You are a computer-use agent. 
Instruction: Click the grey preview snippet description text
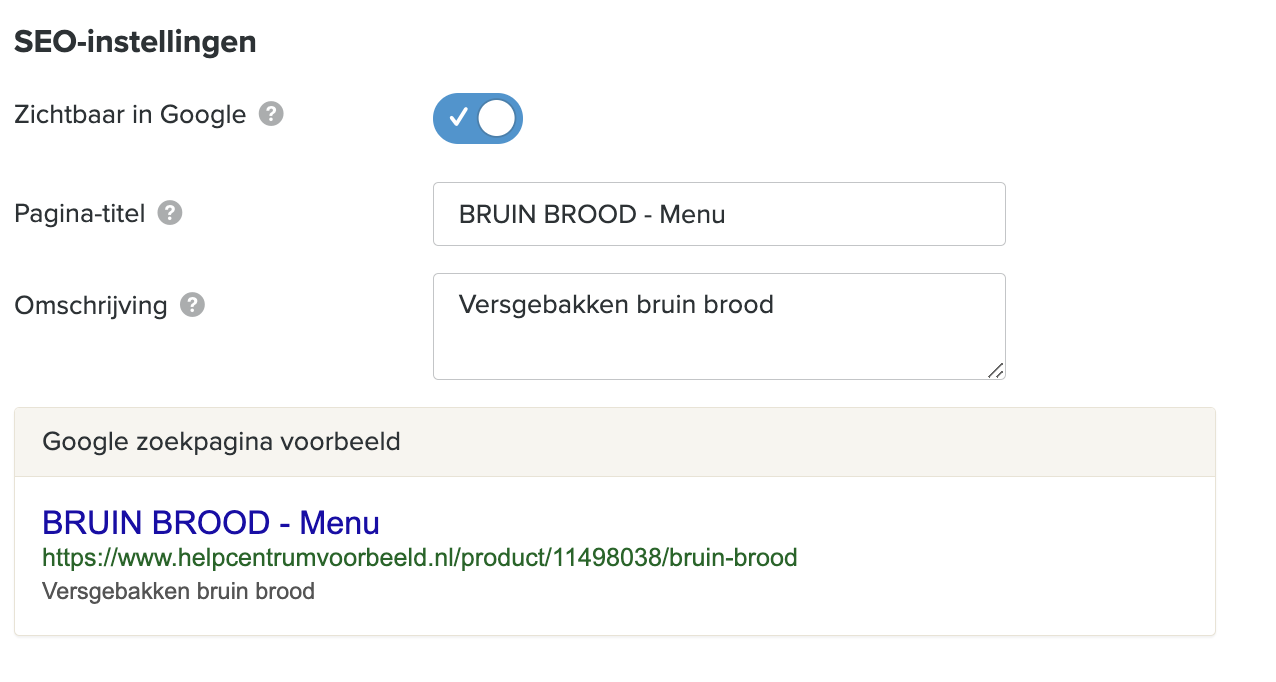click(x=178, y=591)
